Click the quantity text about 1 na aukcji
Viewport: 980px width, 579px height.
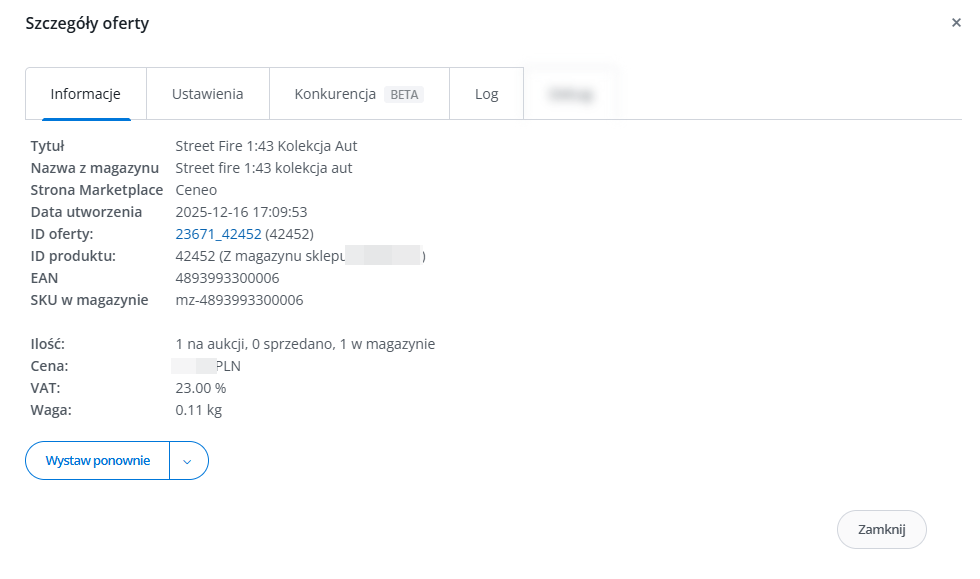pos(305,344)
